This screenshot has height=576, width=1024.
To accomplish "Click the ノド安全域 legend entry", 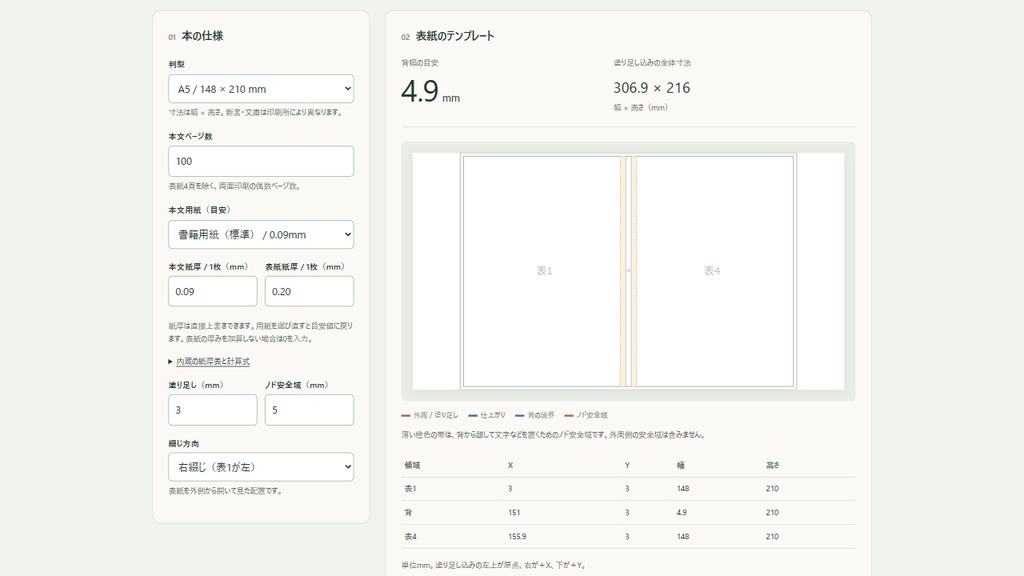I will [x=586, y=415].
